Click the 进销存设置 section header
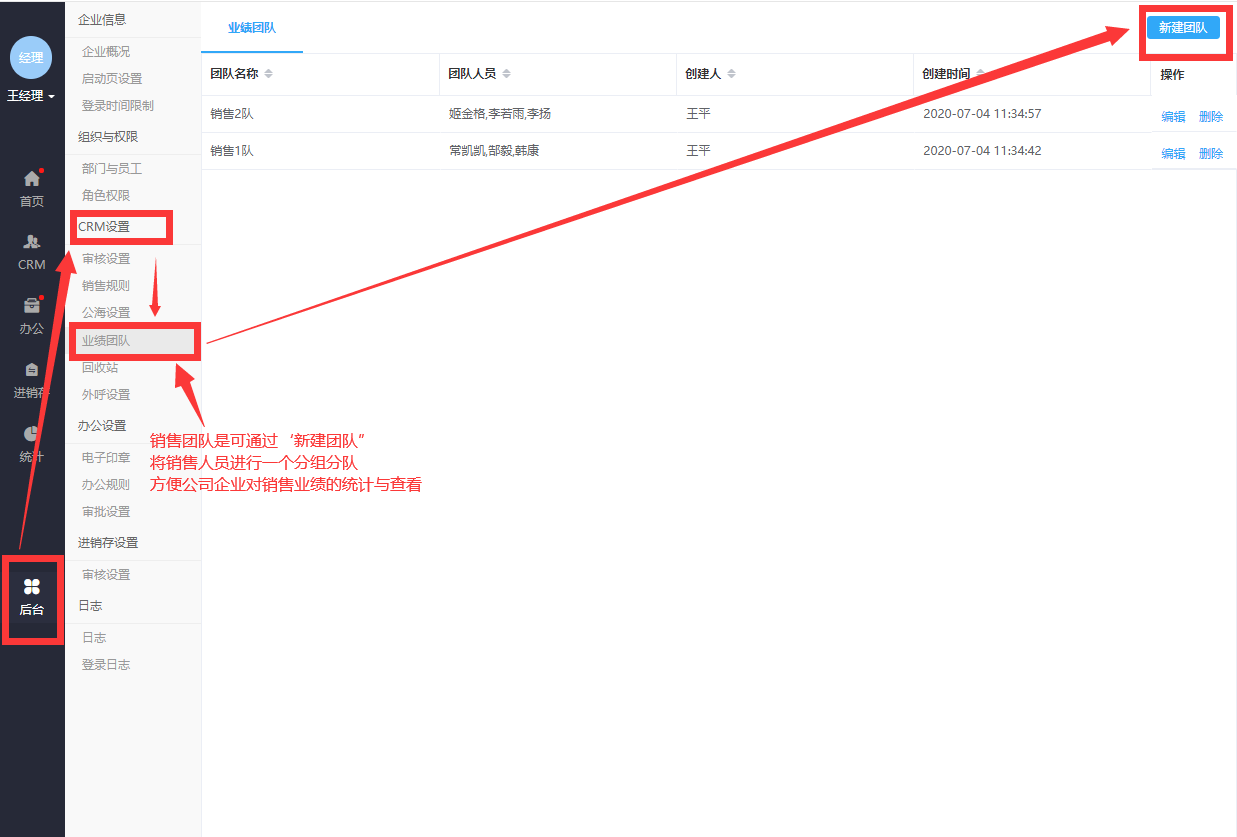Screen dimensions: 1237x837 click(x=108, y=543)
